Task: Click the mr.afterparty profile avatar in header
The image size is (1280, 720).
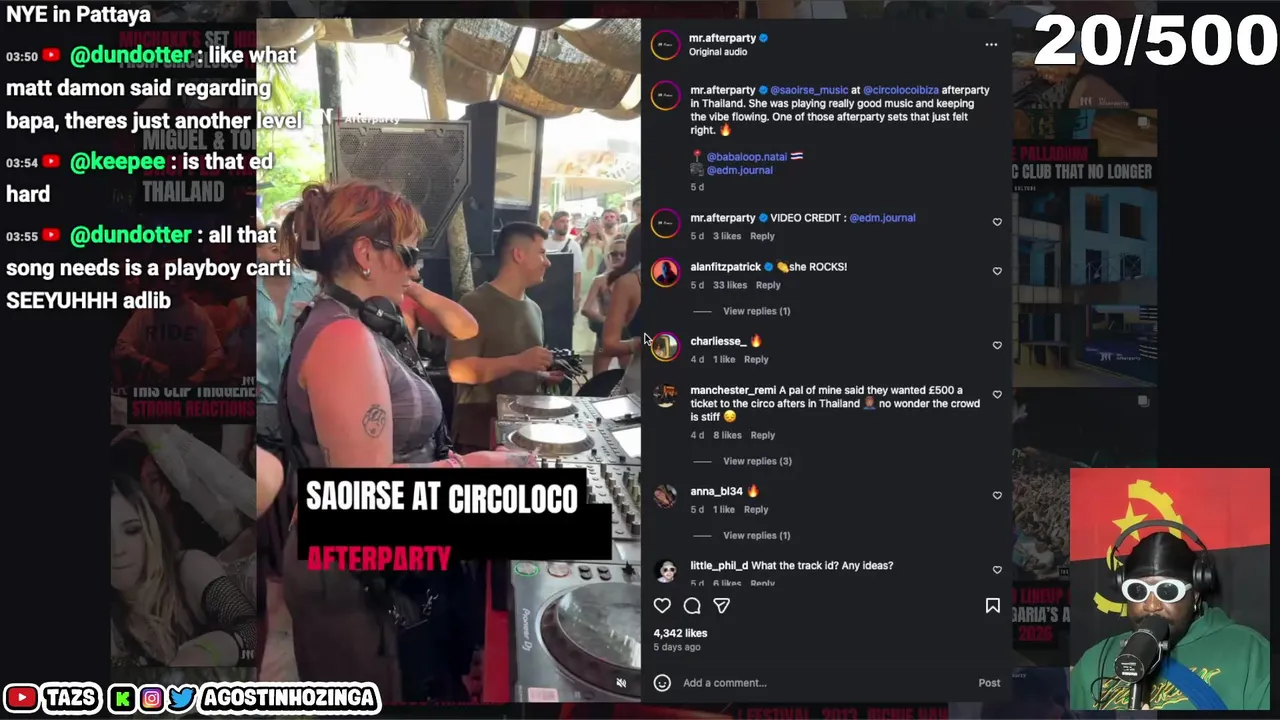Action: (666, 45)
